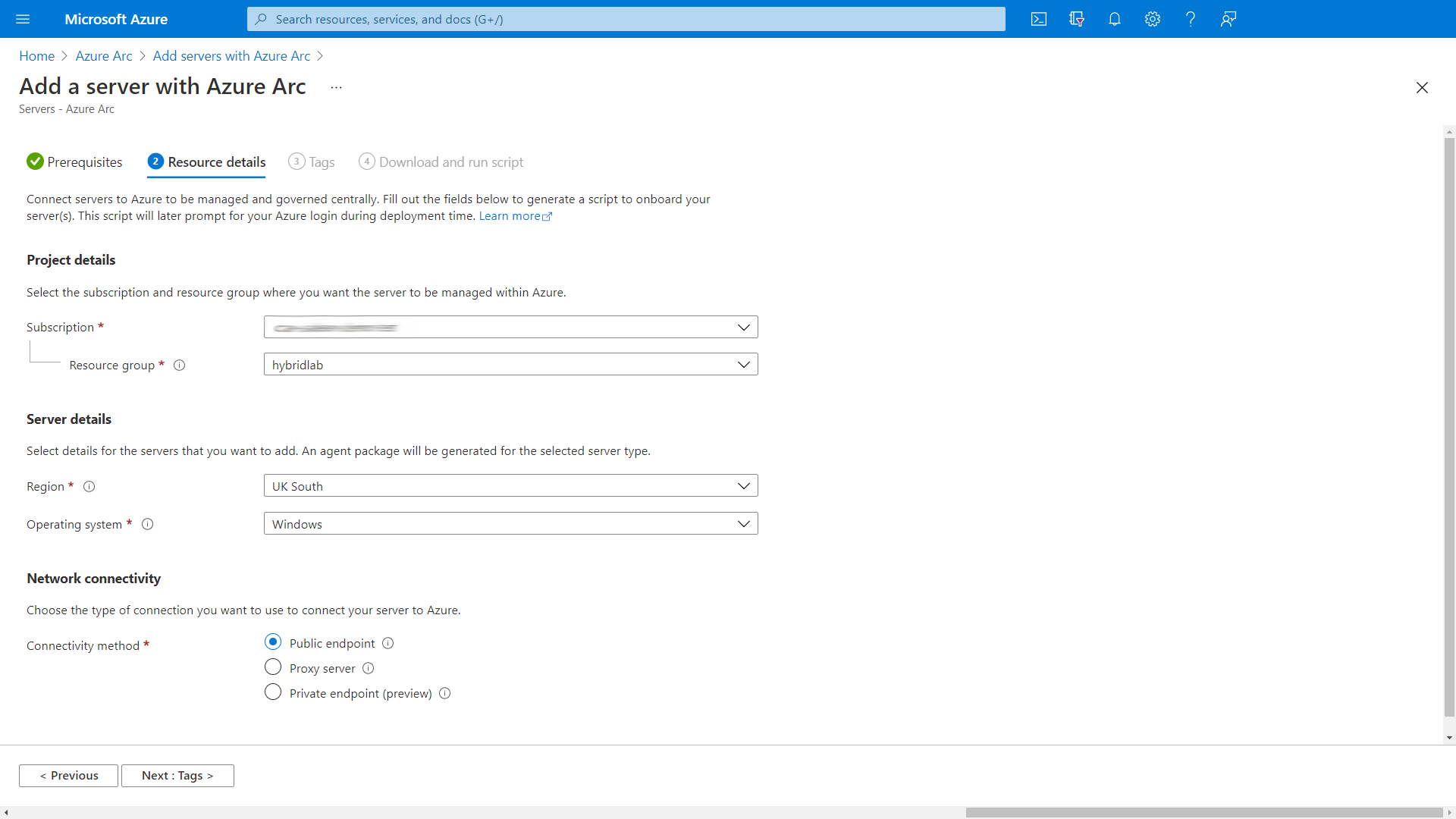This screenshot has width=1456, height=819.
Task: Select Proxy server connectivity method
Action: coord(273,667)
